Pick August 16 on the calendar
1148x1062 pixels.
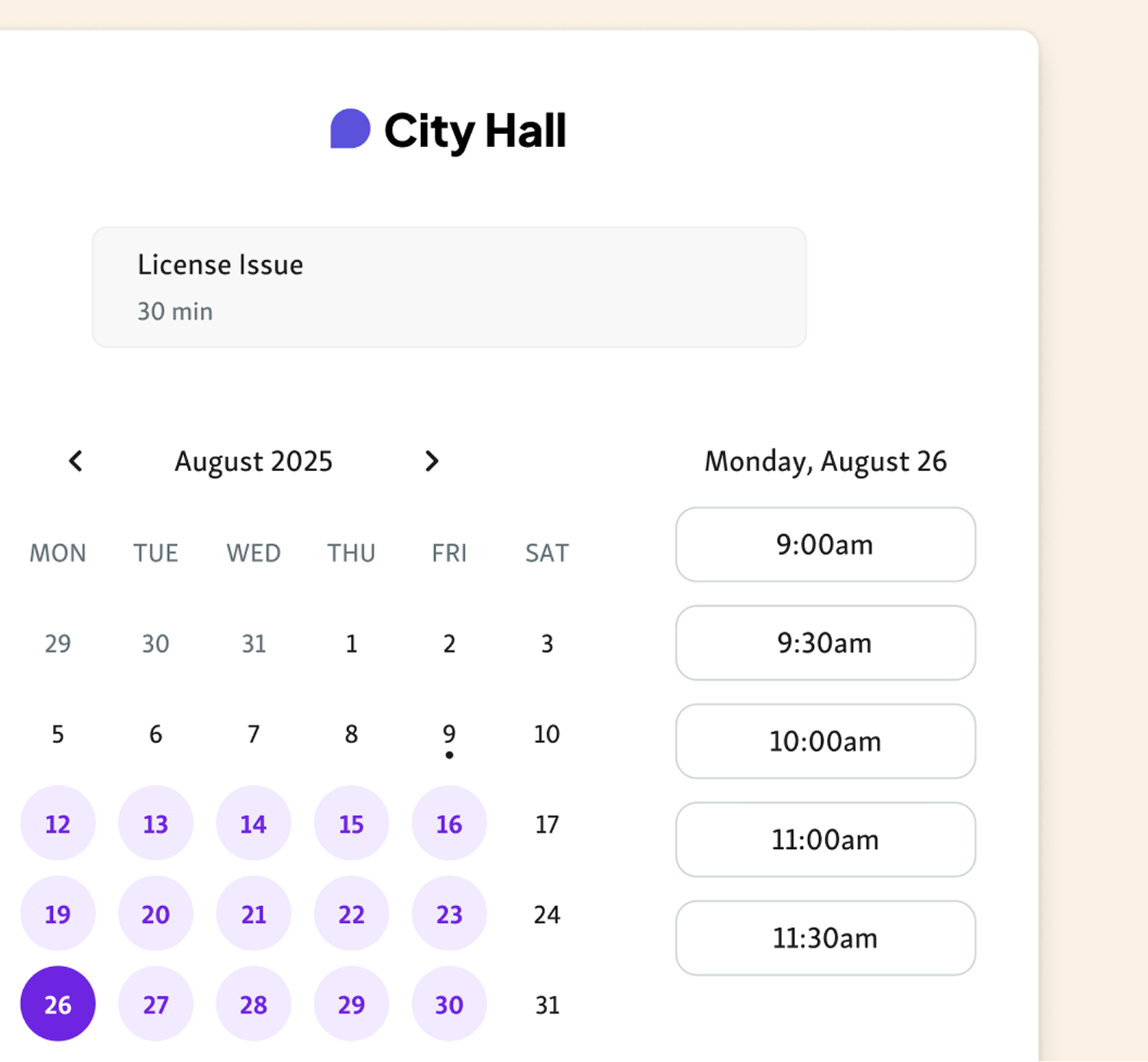449,824
